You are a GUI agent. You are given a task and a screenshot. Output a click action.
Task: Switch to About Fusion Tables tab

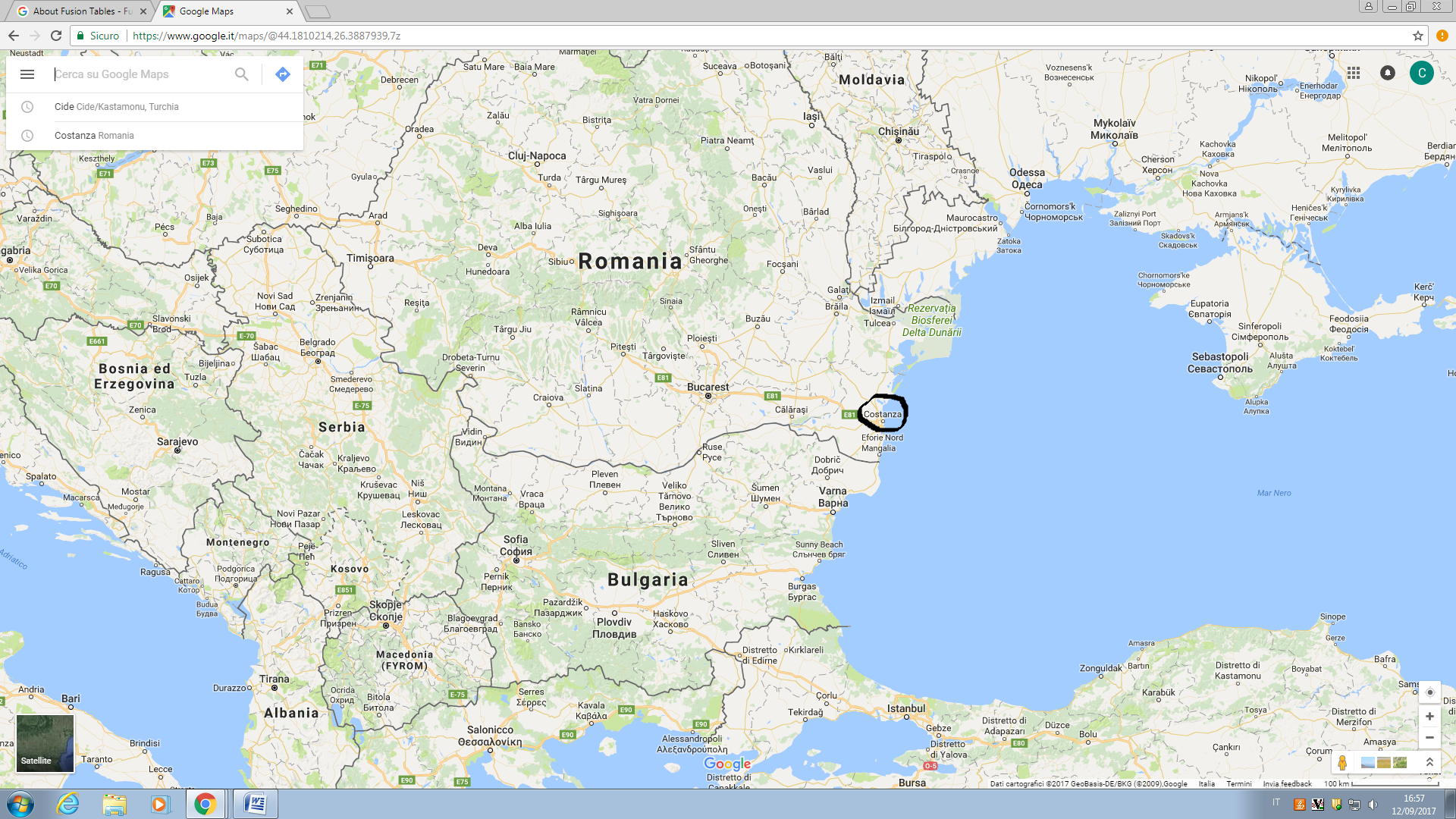tap(81, 11)
